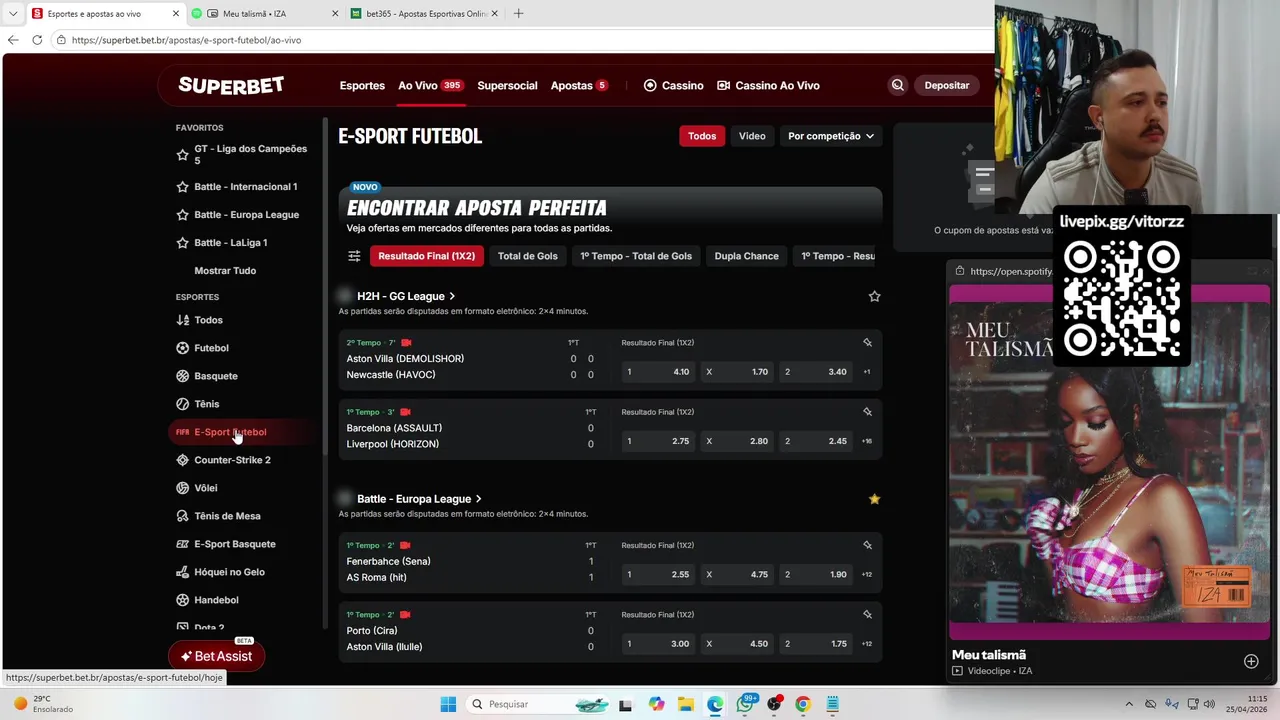Screen dimensions: 1280x720
Task: Open Notepad from the taskbar
Action: [832, 704]
